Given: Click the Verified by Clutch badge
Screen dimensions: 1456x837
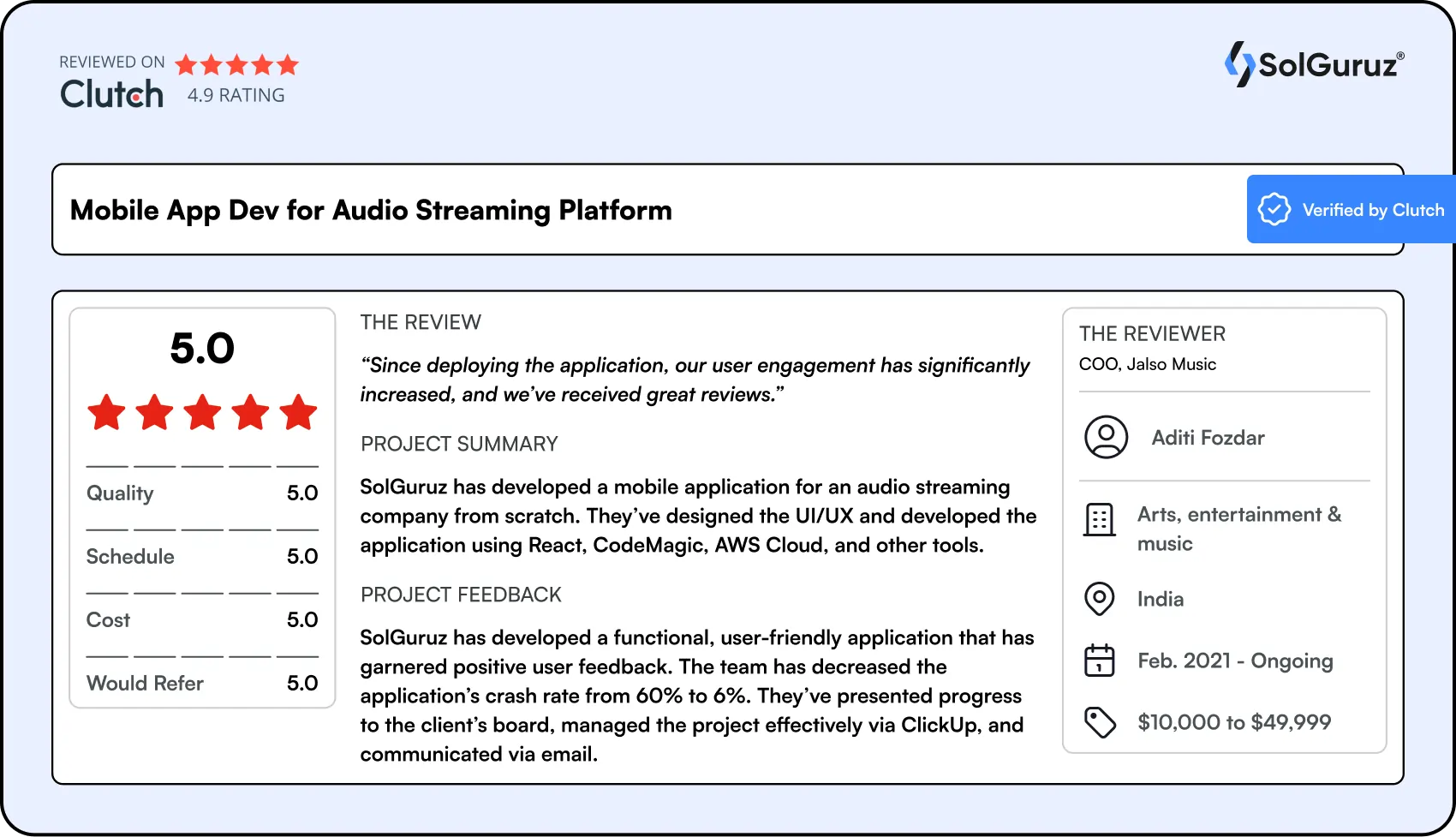Looking at the screenshot, I should (1351, 209).
